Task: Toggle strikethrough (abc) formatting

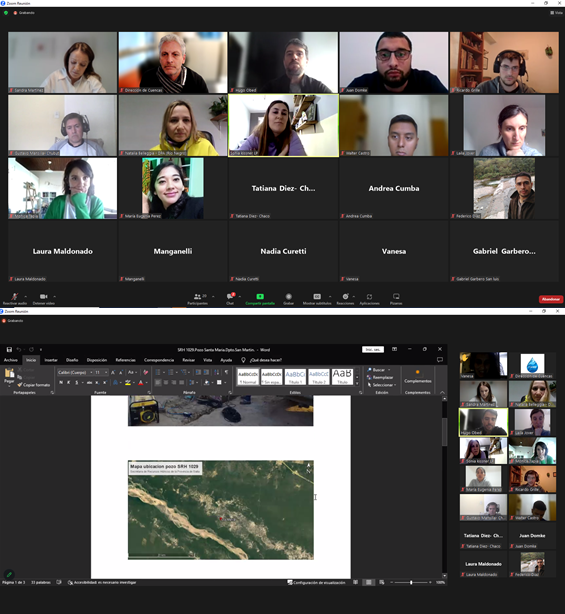Action: (89, 383)
